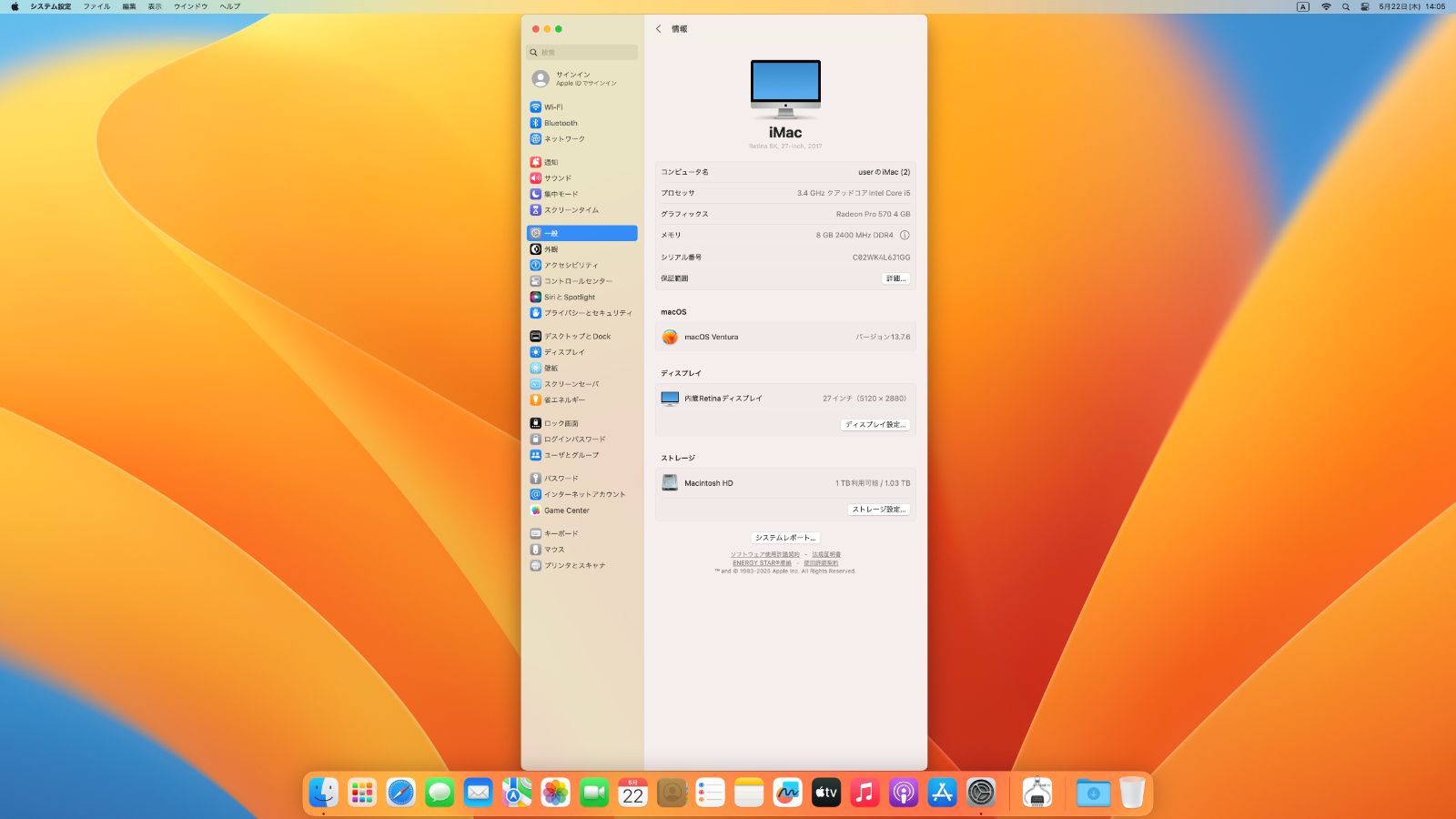Open Launchpad from the Dock
This screenshot has height=819, width=1456.
[362, 793]
